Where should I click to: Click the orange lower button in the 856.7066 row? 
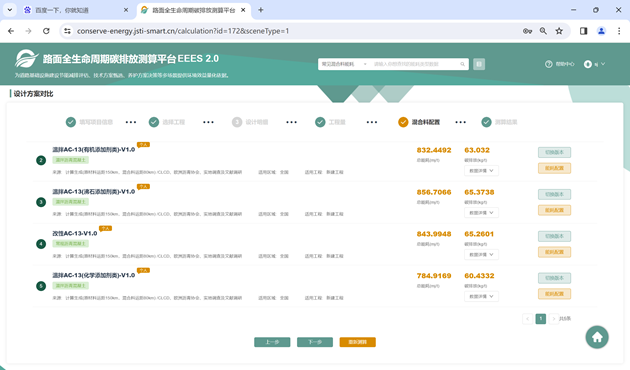pyautogui.click(x=554, y=210)
